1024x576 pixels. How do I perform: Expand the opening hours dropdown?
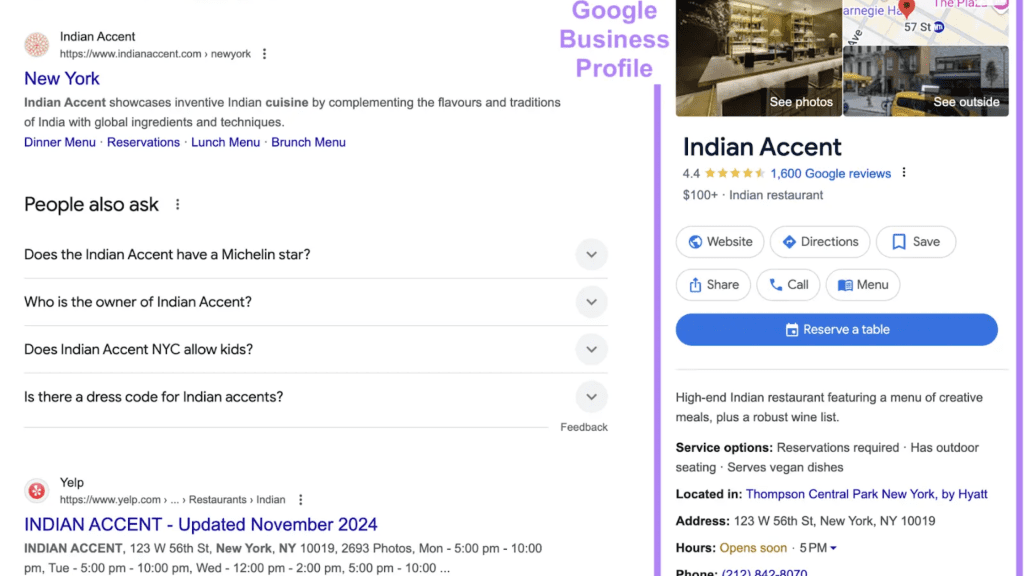coord(833,548)
